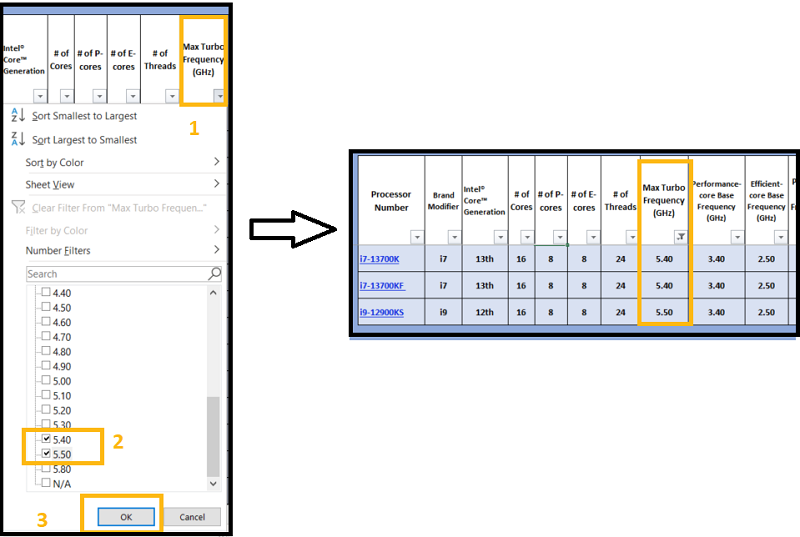Open Intel Core Generation filter dropdown in left panel
This screenshot has height=537, width=800.
coord(40,96)
